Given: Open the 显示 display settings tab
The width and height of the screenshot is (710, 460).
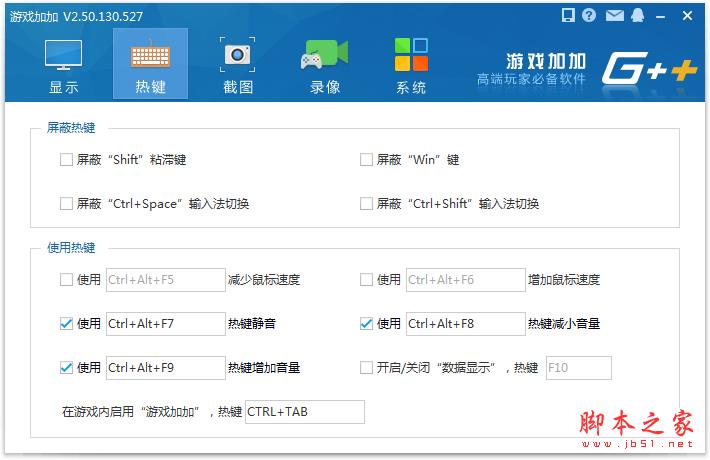Looking at the screenshot, I should pos(63,64).
